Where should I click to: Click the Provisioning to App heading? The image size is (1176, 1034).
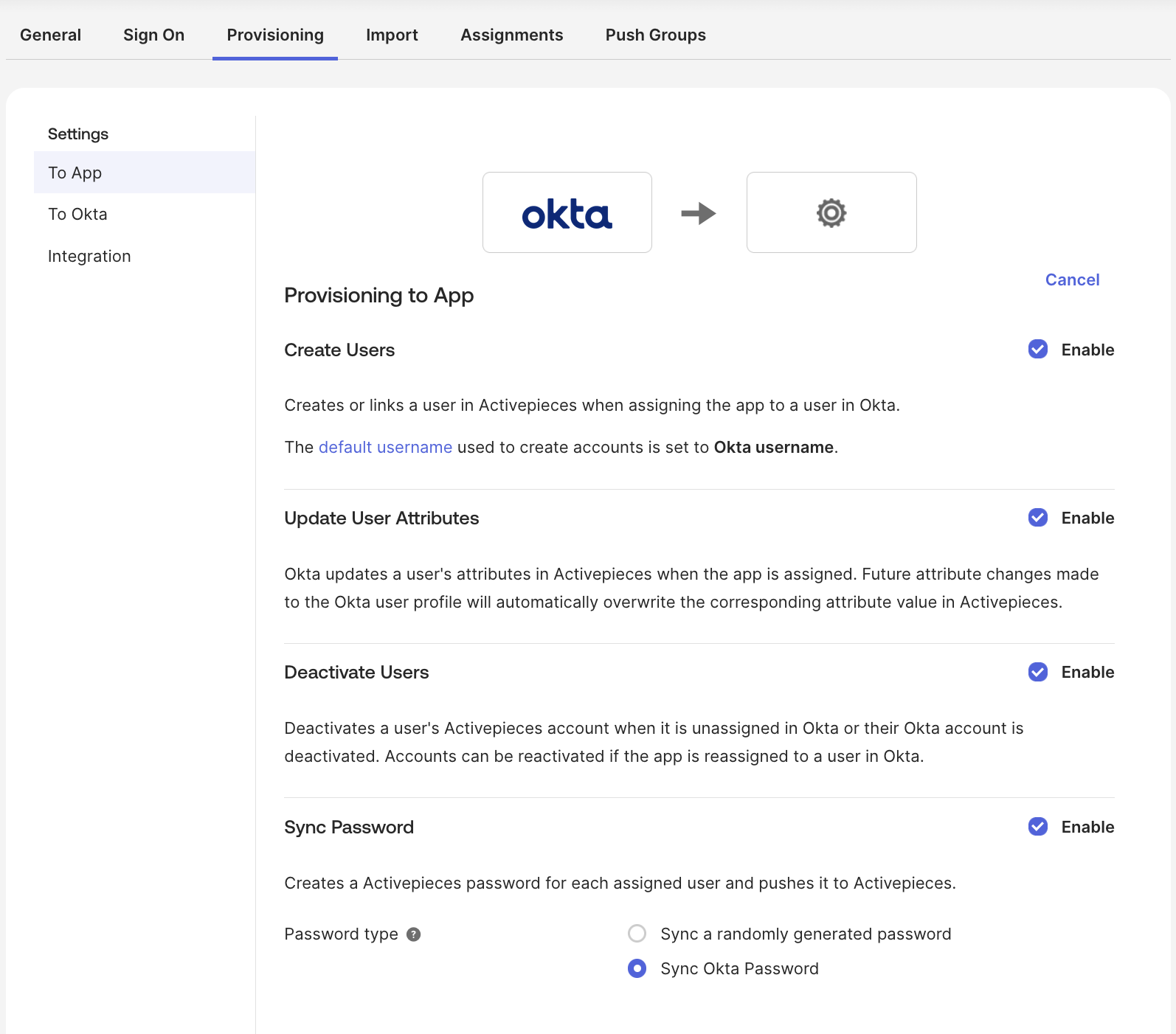click(x=378, y=295)
